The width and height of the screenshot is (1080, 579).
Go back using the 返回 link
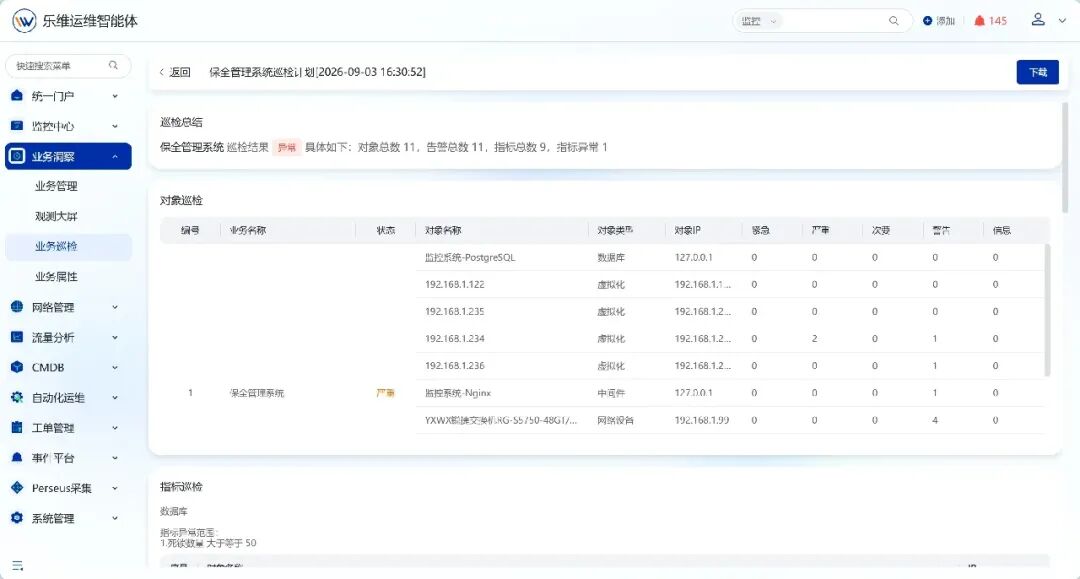[180, 72]
